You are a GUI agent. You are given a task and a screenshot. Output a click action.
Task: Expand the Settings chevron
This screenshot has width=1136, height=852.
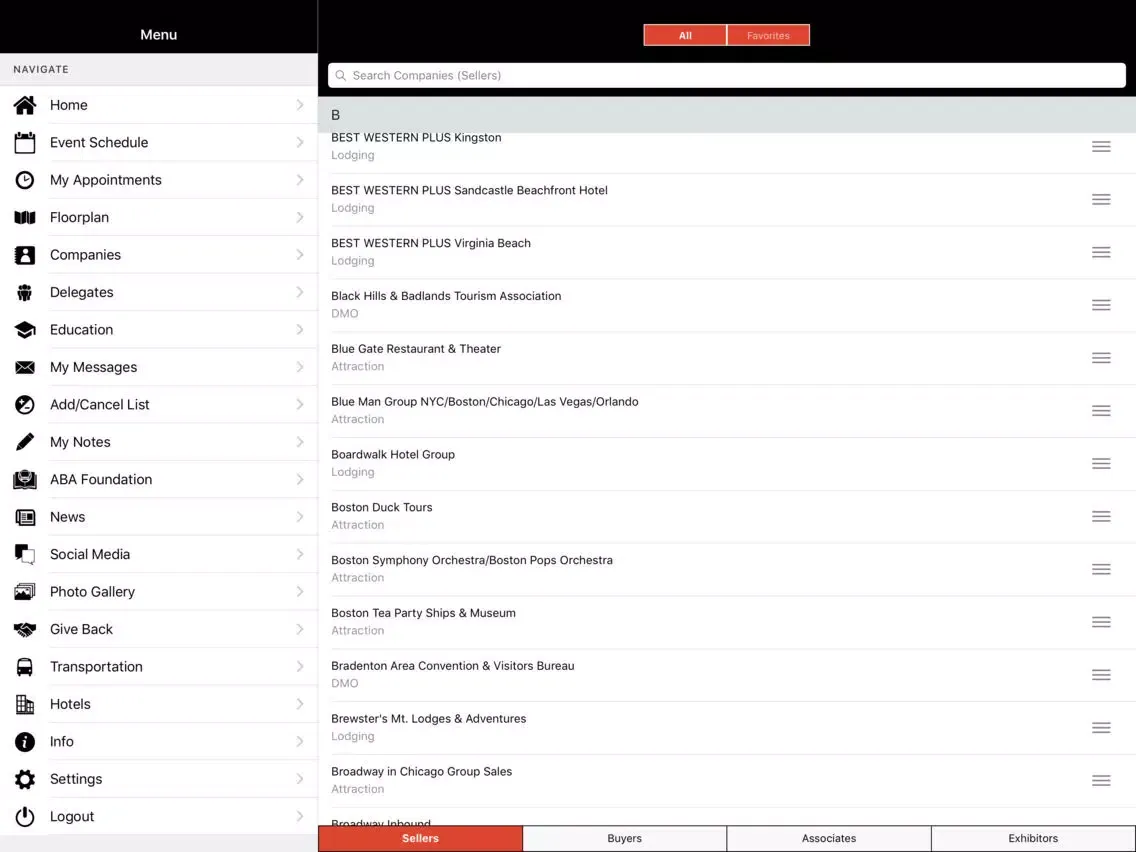pyautogui.click(x=300, y=780)
